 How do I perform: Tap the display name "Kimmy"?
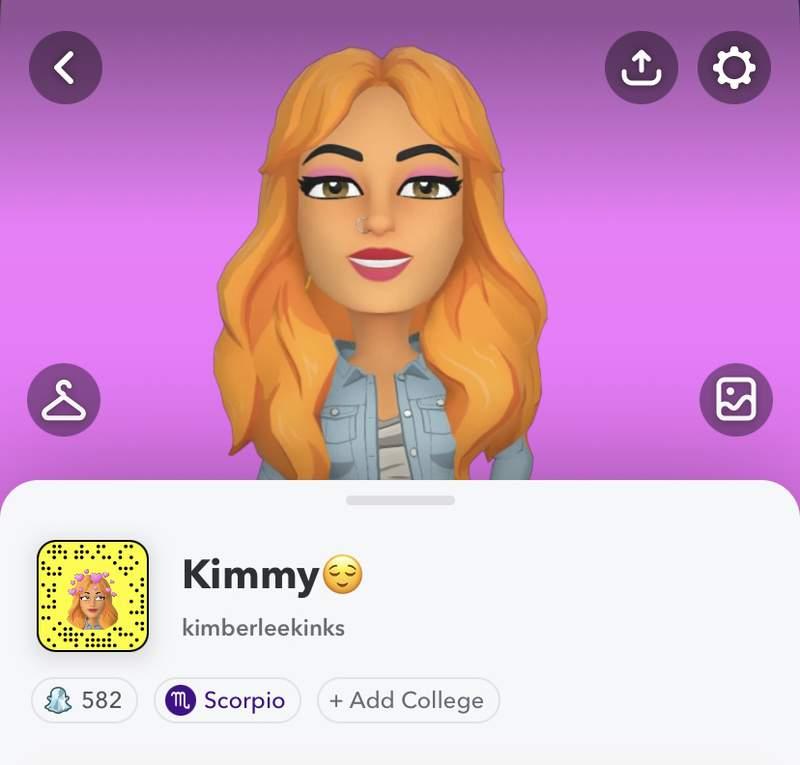(251, 575)
